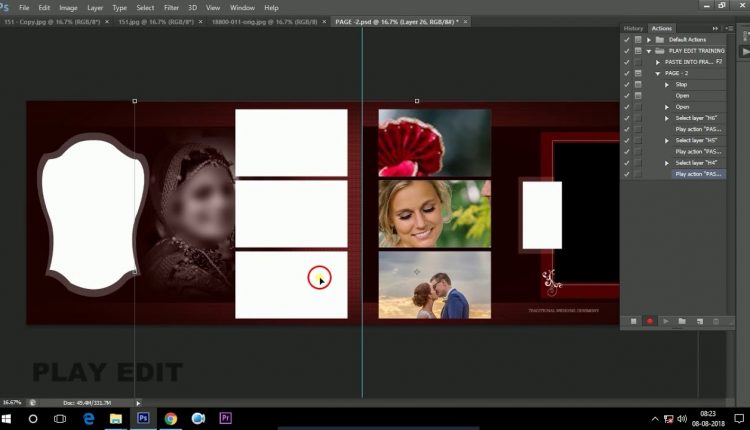This screenshot has height=430, width=750.
Task: Click the network icon in system tray
Action: coord(669,419)
